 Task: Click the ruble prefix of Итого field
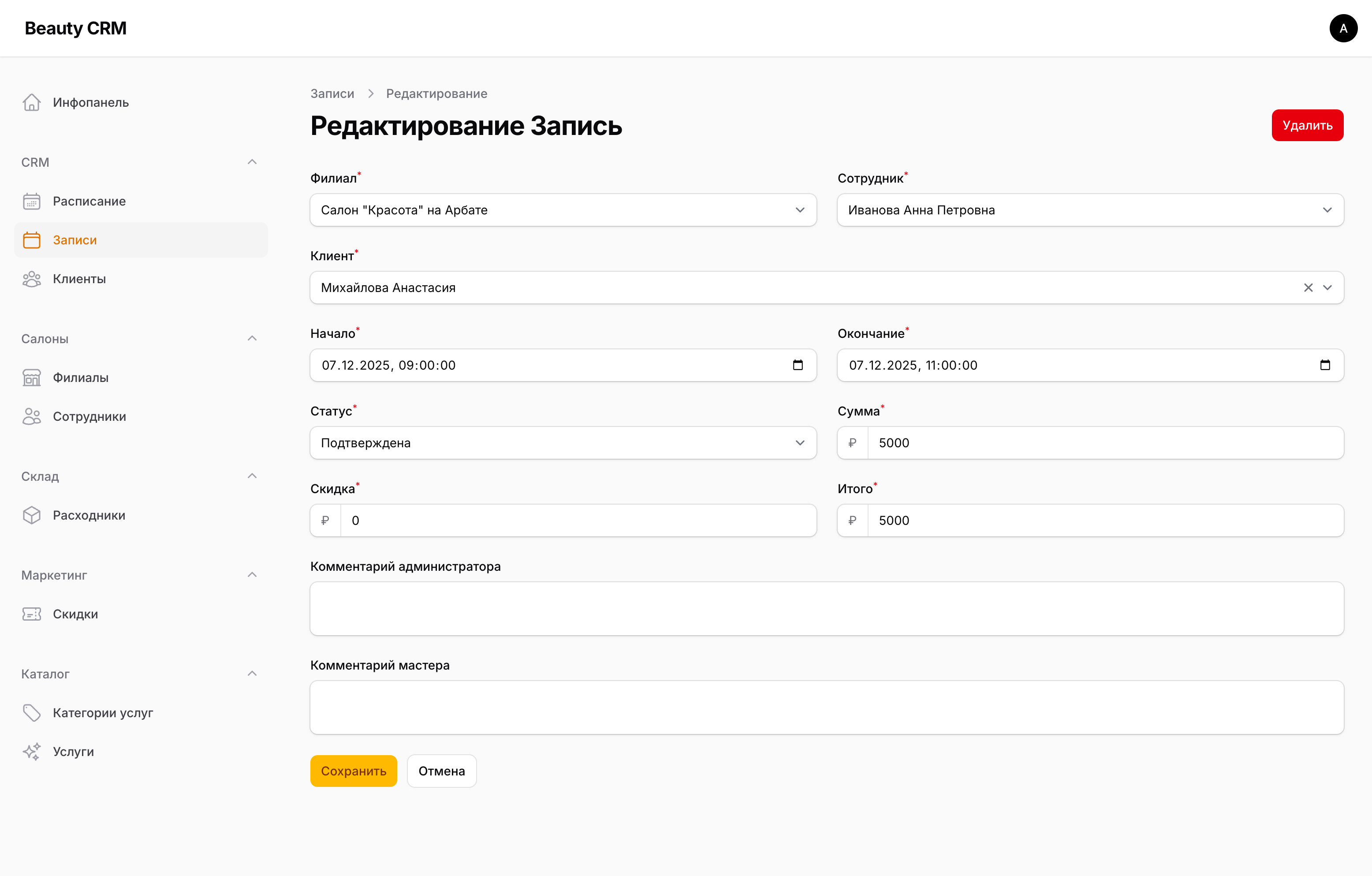[x=852, y=520]
